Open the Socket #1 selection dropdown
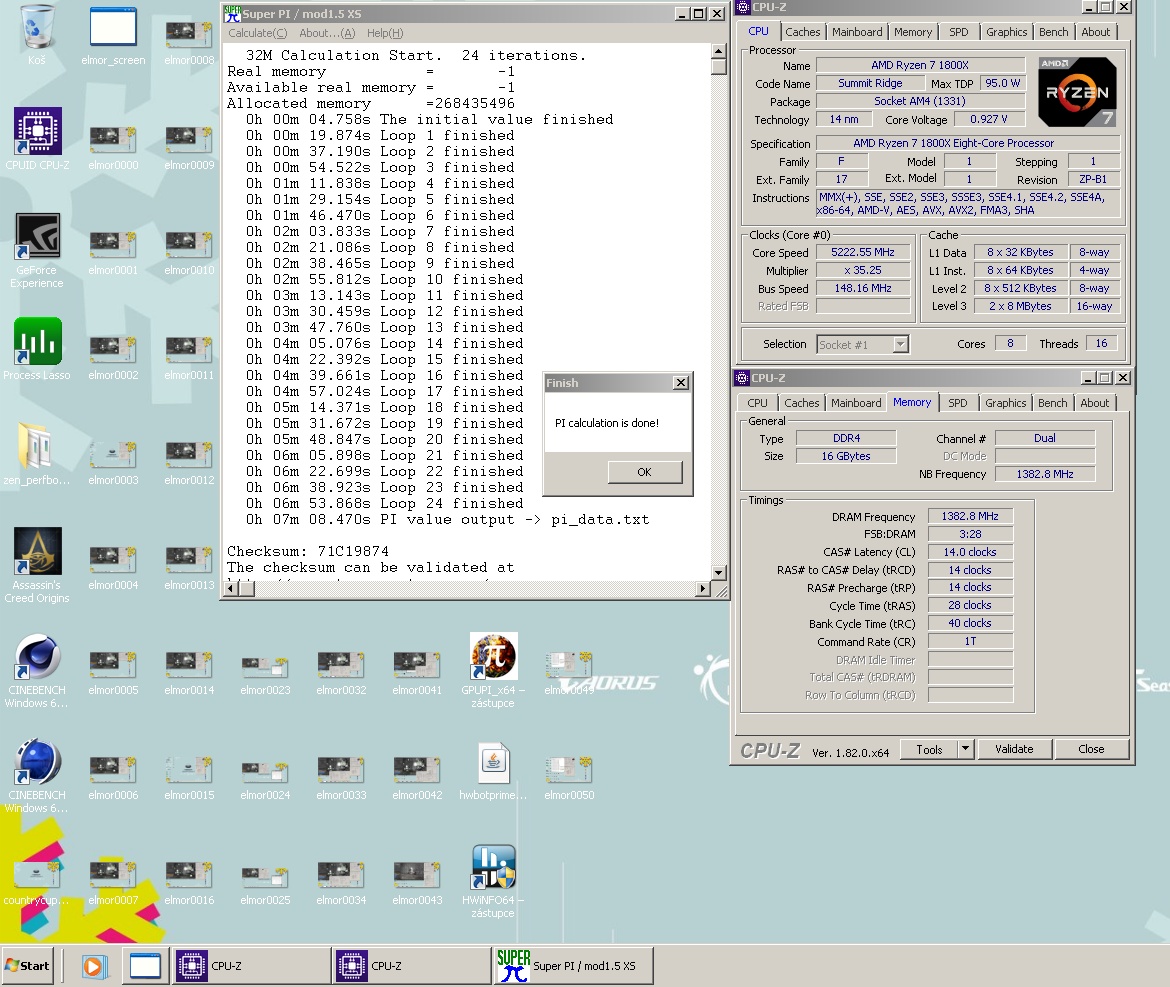 coord(863,345)
